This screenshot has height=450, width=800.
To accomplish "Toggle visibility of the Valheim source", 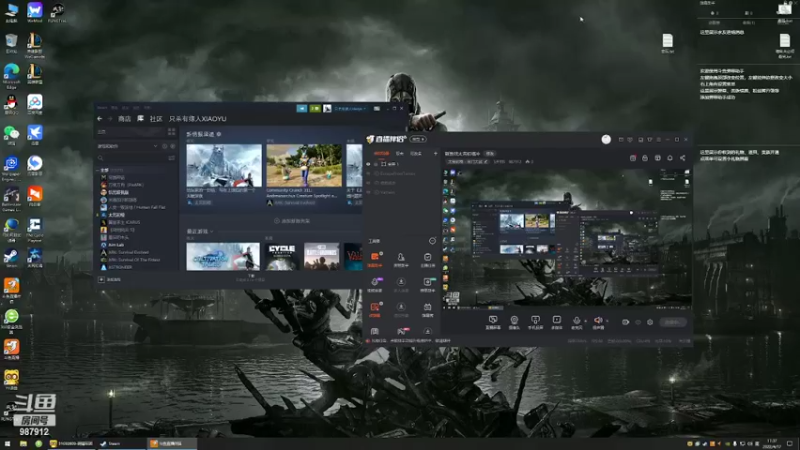I will click(x=368, y=192).
